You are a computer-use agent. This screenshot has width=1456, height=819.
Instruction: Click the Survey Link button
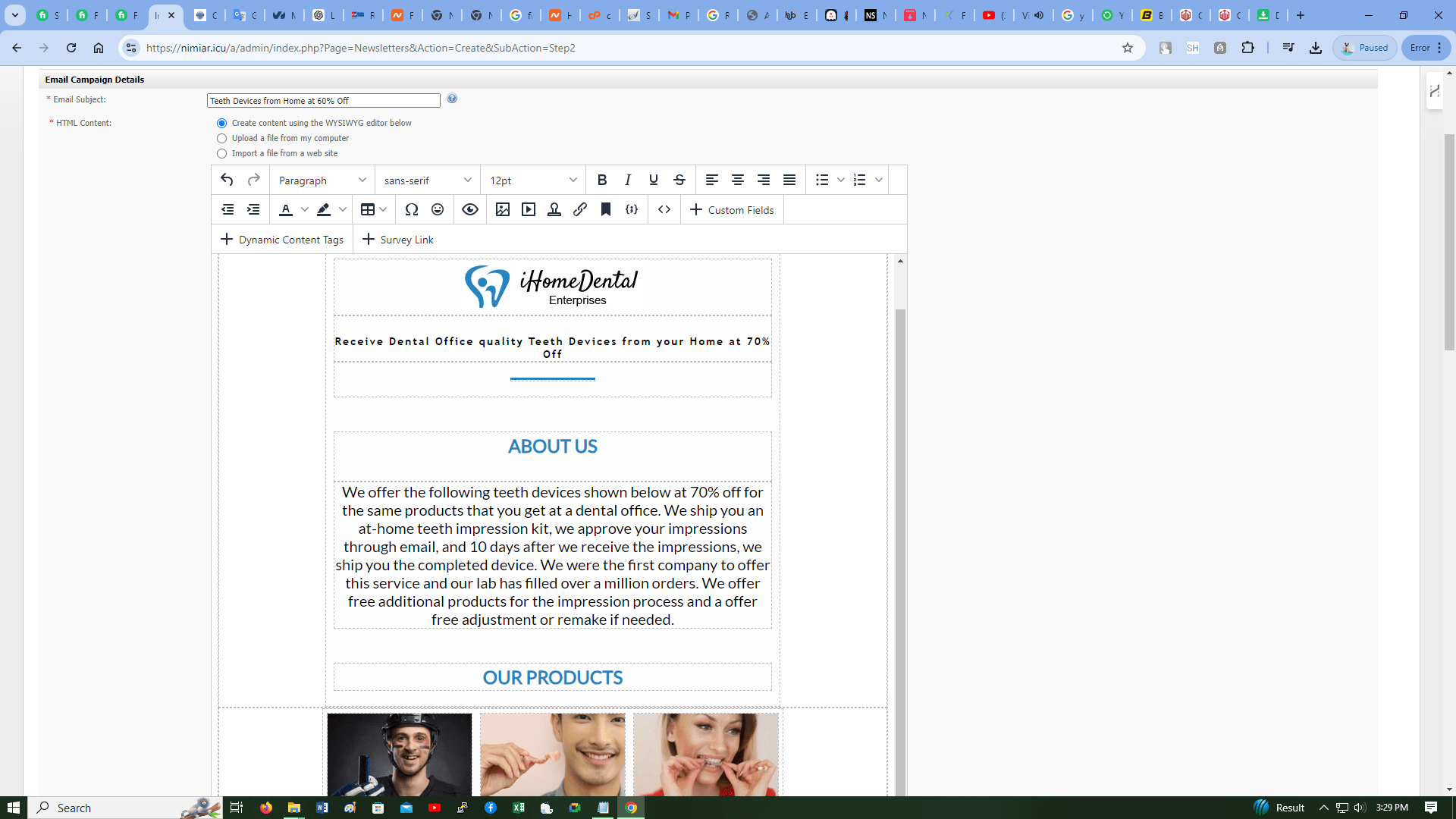[398, 240]
